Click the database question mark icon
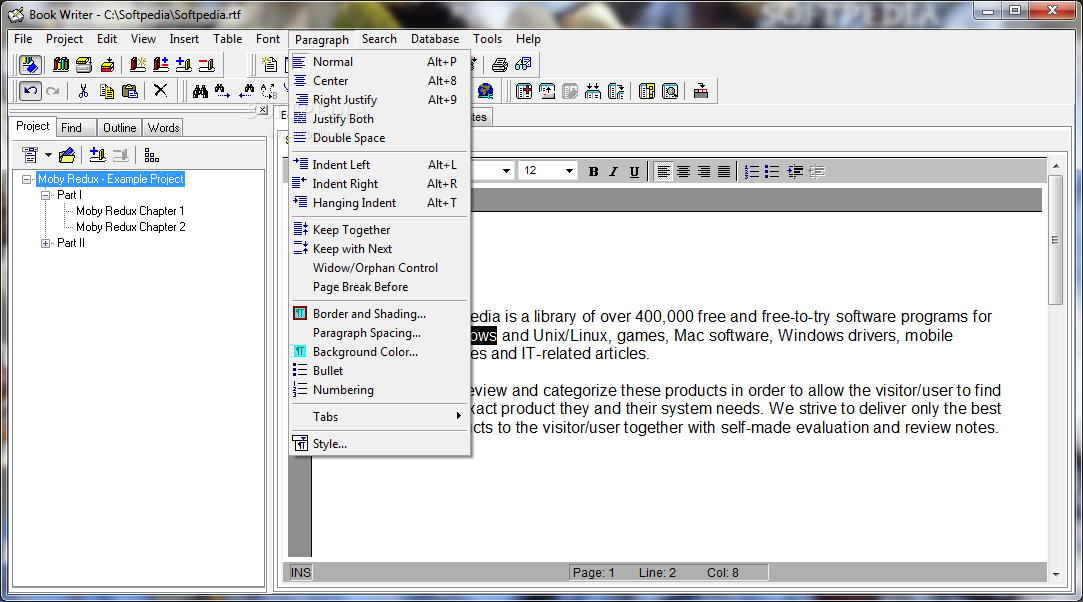Viewport: 1083px width, 602px height. tap(647, 91)
